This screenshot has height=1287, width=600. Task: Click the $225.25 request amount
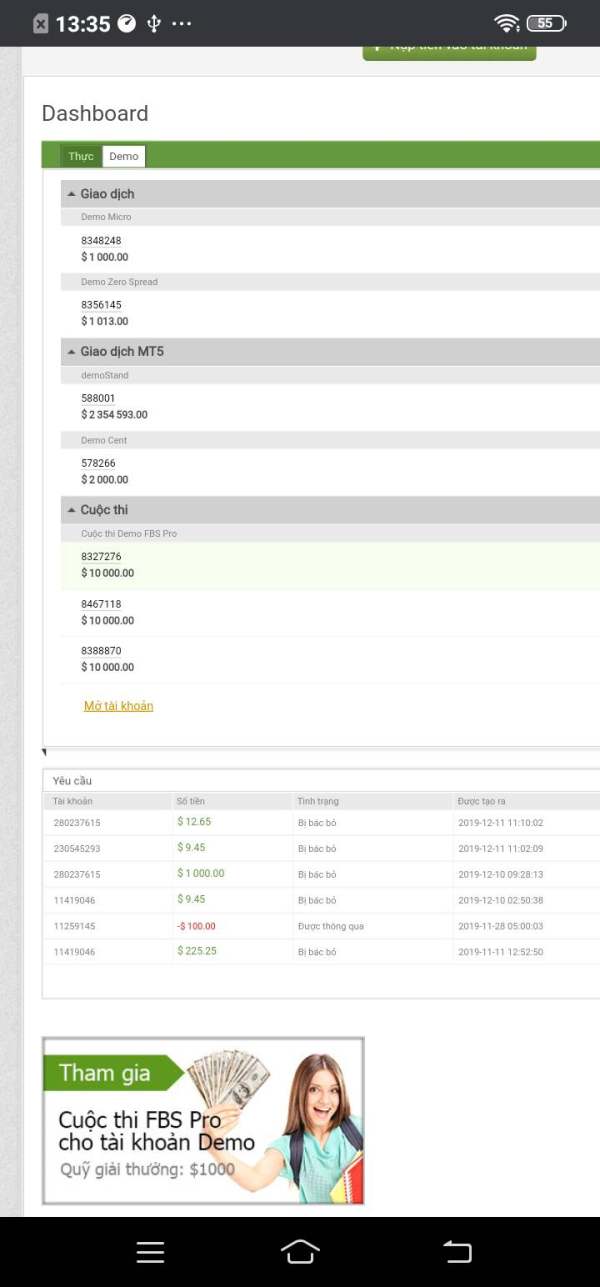(196, 951)
